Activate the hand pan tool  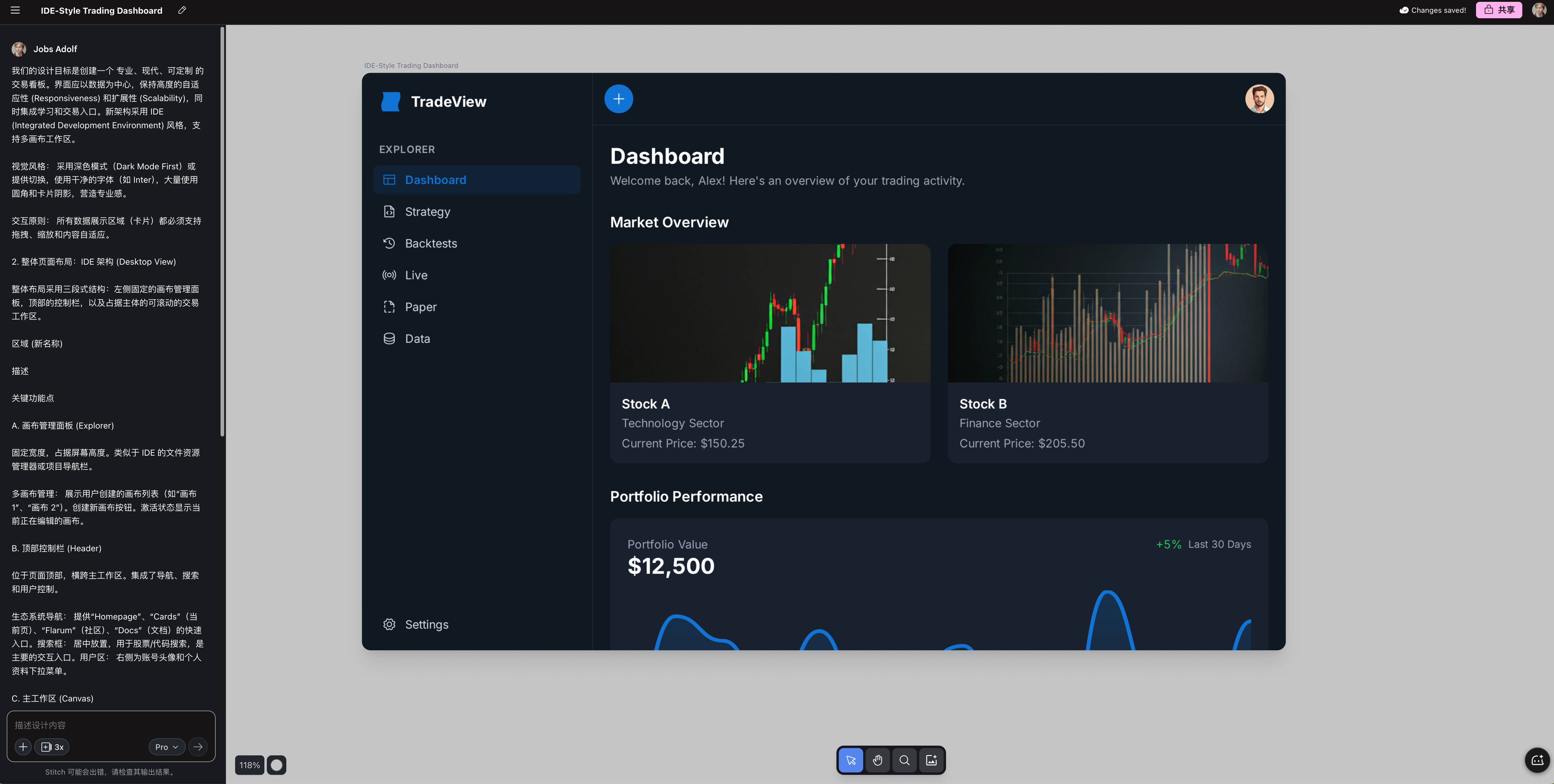coord(877,761)
